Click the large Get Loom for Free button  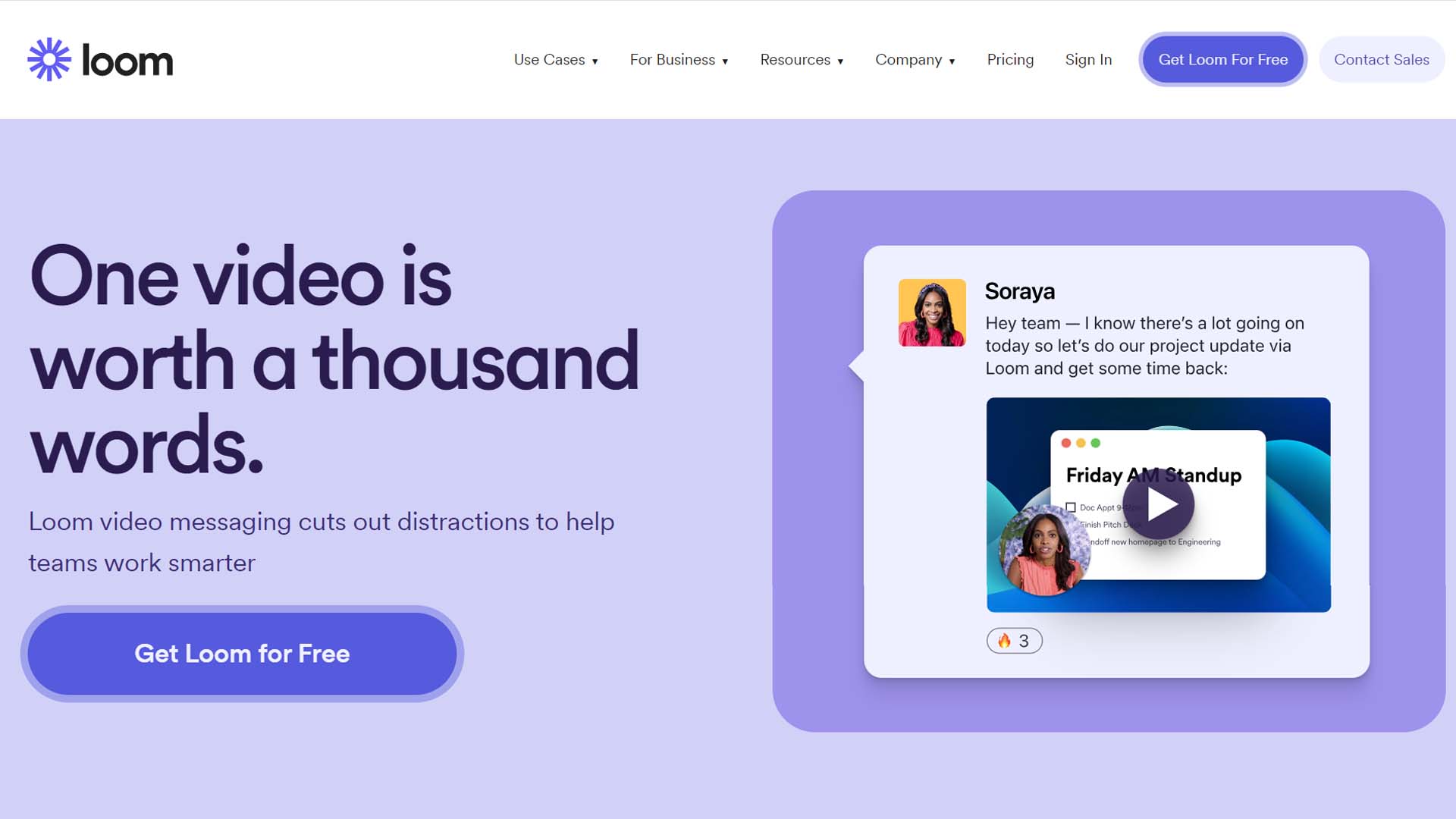242,653
